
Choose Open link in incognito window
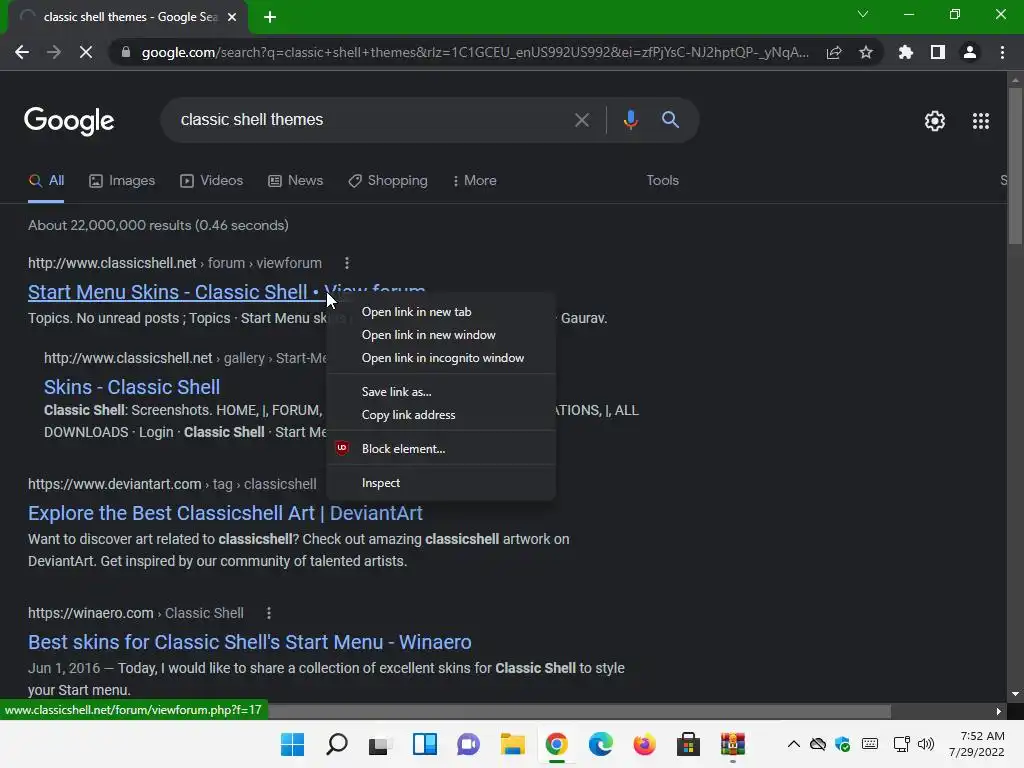click(441, 358)
